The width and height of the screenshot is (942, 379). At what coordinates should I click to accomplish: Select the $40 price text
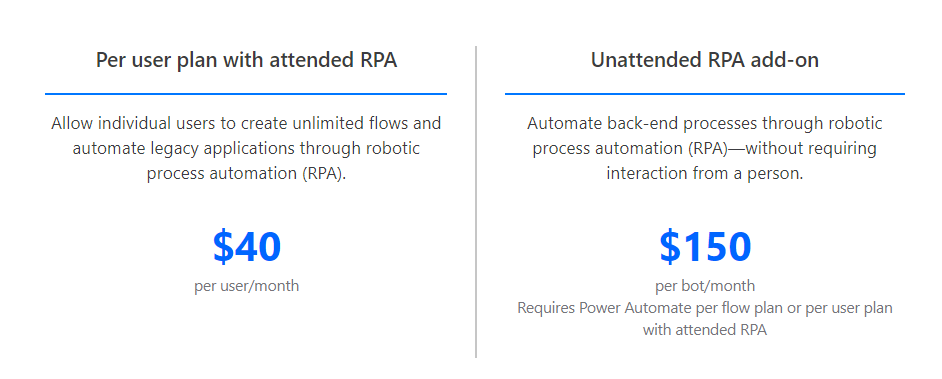[x=247, y=247]
